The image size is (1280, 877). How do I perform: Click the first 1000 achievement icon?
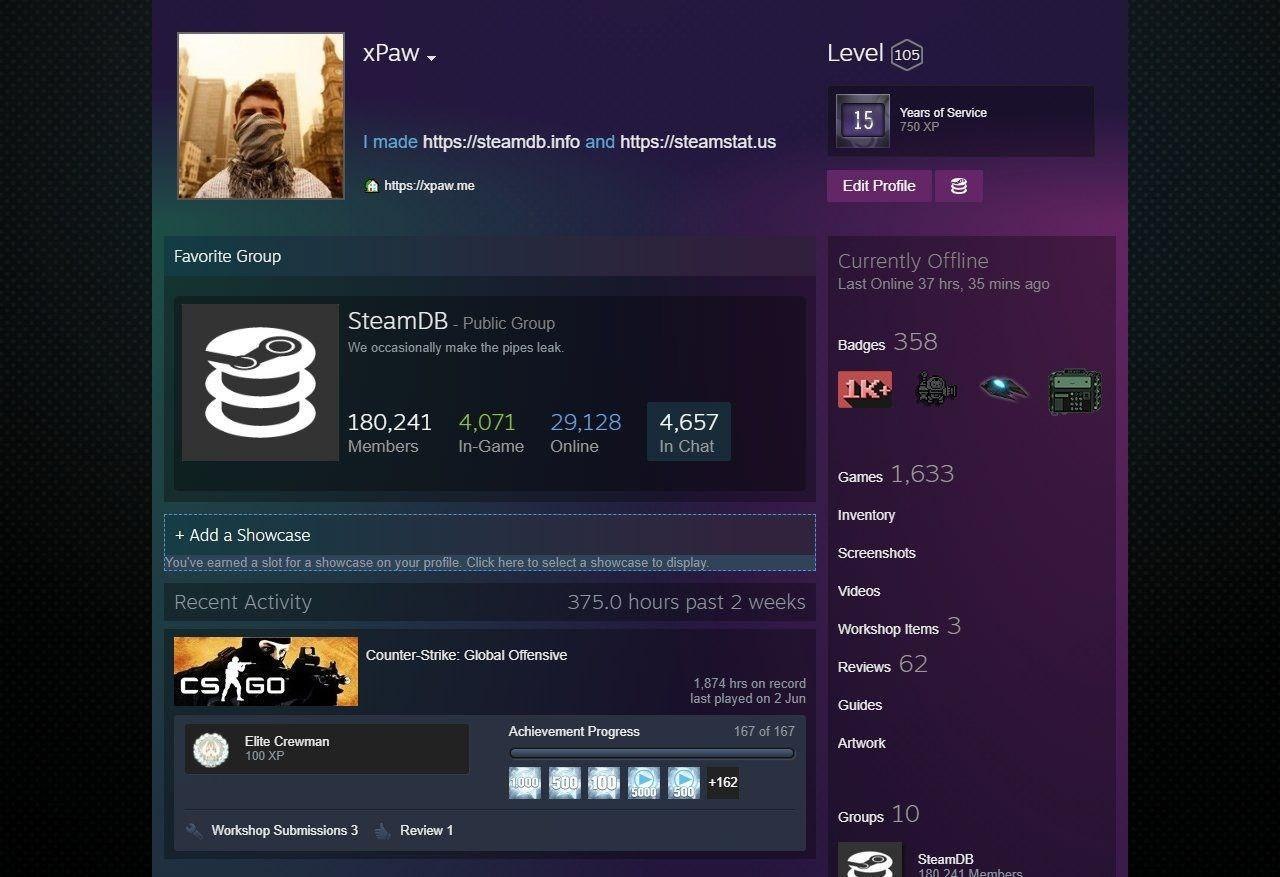pos(525,783)
